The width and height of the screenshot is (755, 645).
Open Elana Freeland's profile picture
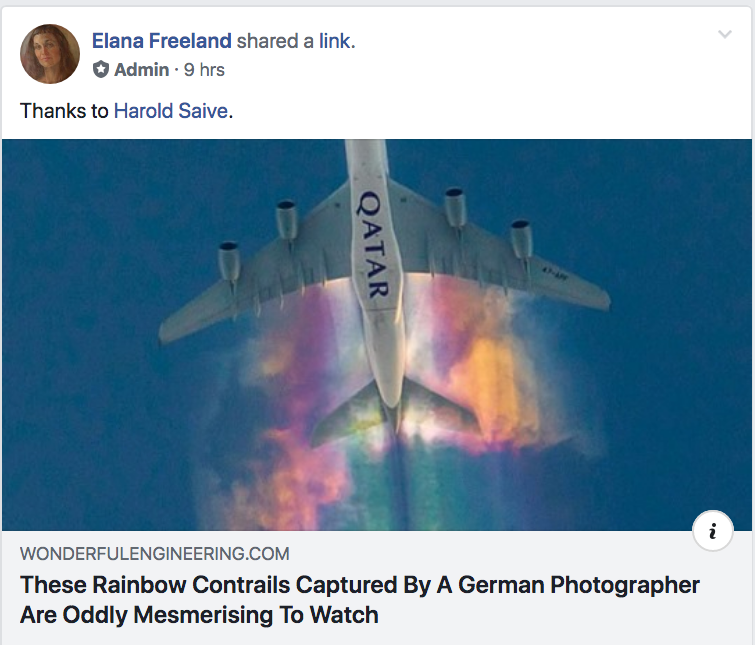coord(50,54)
